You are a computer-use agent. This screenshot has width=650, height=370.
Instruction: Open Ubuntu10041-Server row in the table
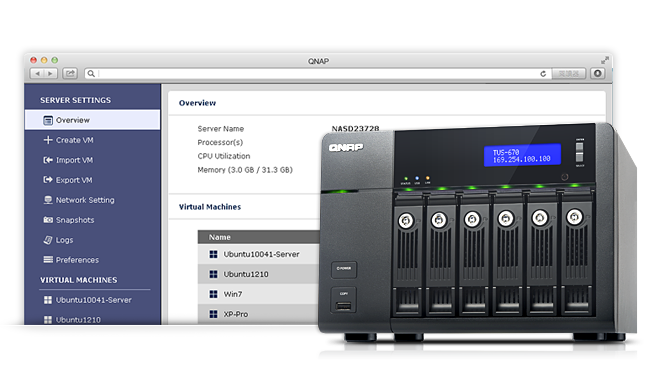[259, 254]
